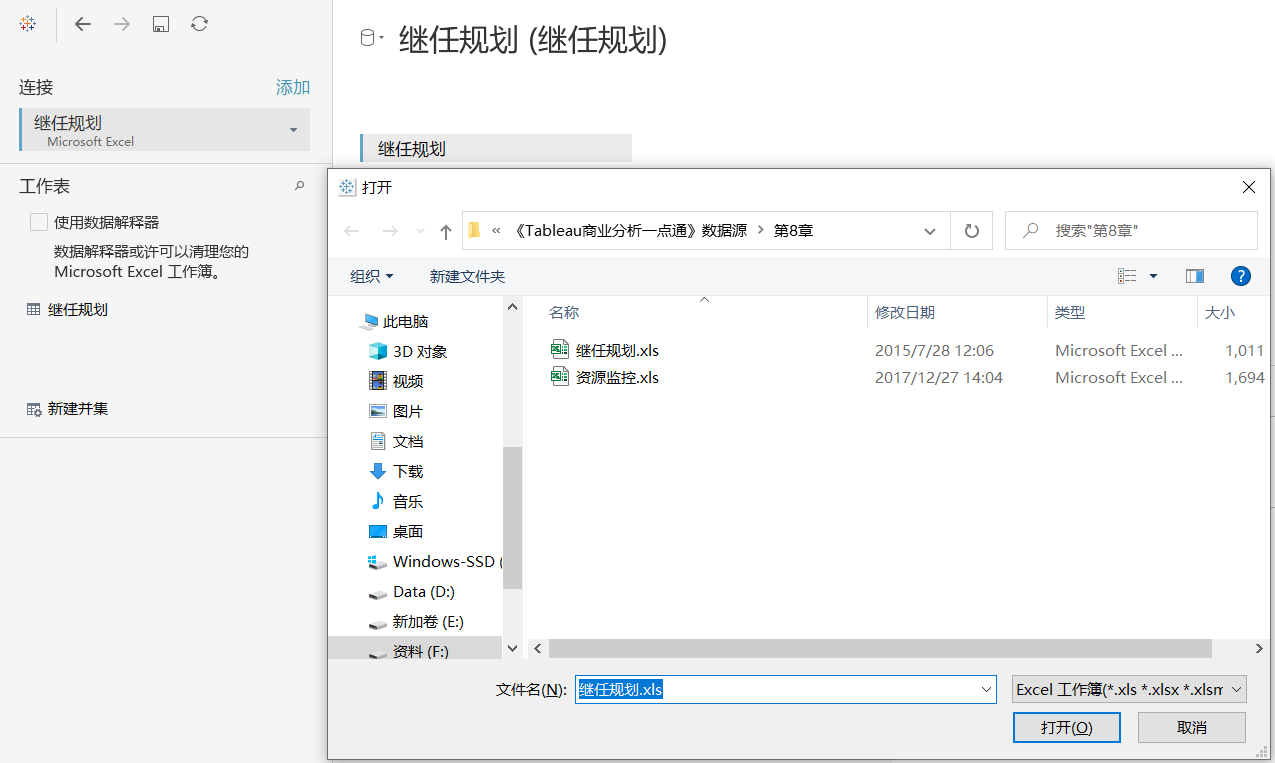Search worksheets with the magnifier icon
Viewport: 1275px width, 763px height.
(x=299, y=186)
